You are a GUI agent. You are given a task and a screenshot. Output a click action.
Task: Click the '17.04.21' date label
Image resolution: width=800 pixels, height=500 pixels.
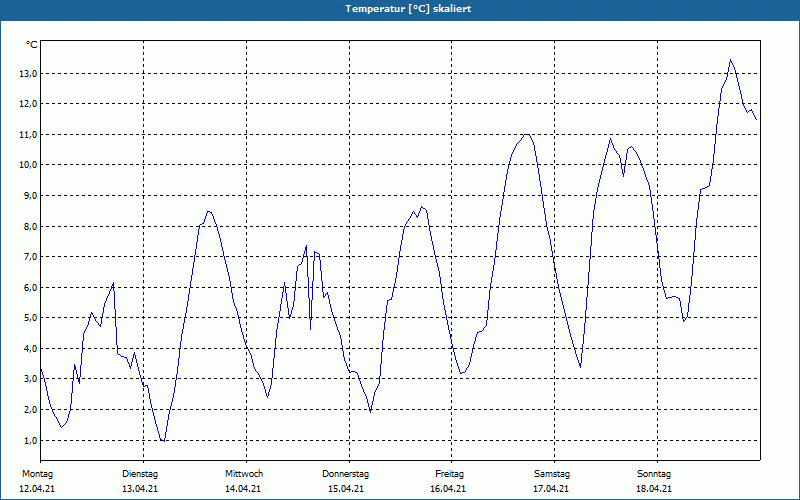pyautogui.click(x=551, y=489)
